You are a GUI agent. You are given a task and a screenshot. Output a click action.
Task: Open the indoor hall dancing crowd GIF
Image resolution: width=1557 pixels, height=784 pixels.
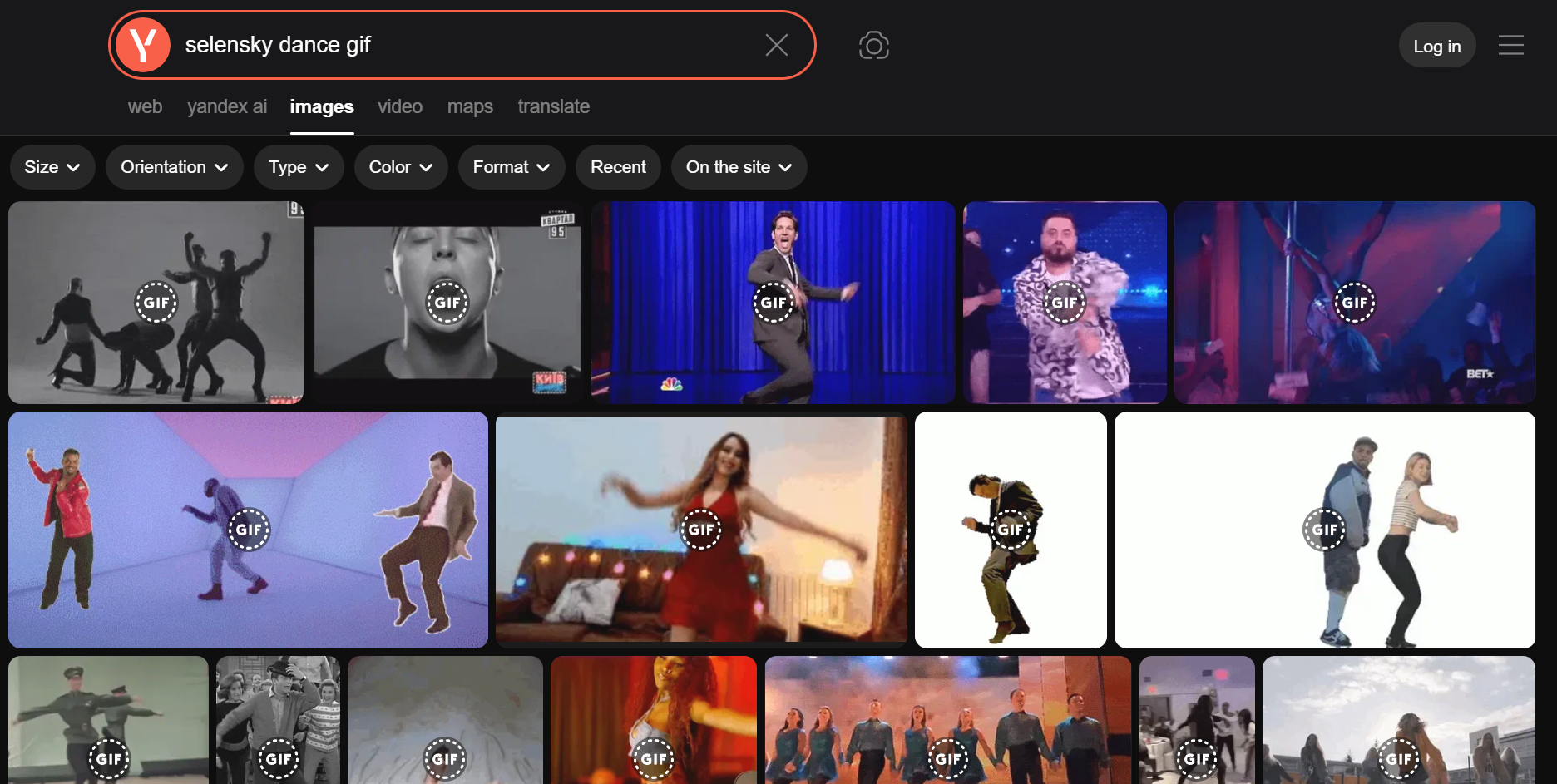[1197, 720]
